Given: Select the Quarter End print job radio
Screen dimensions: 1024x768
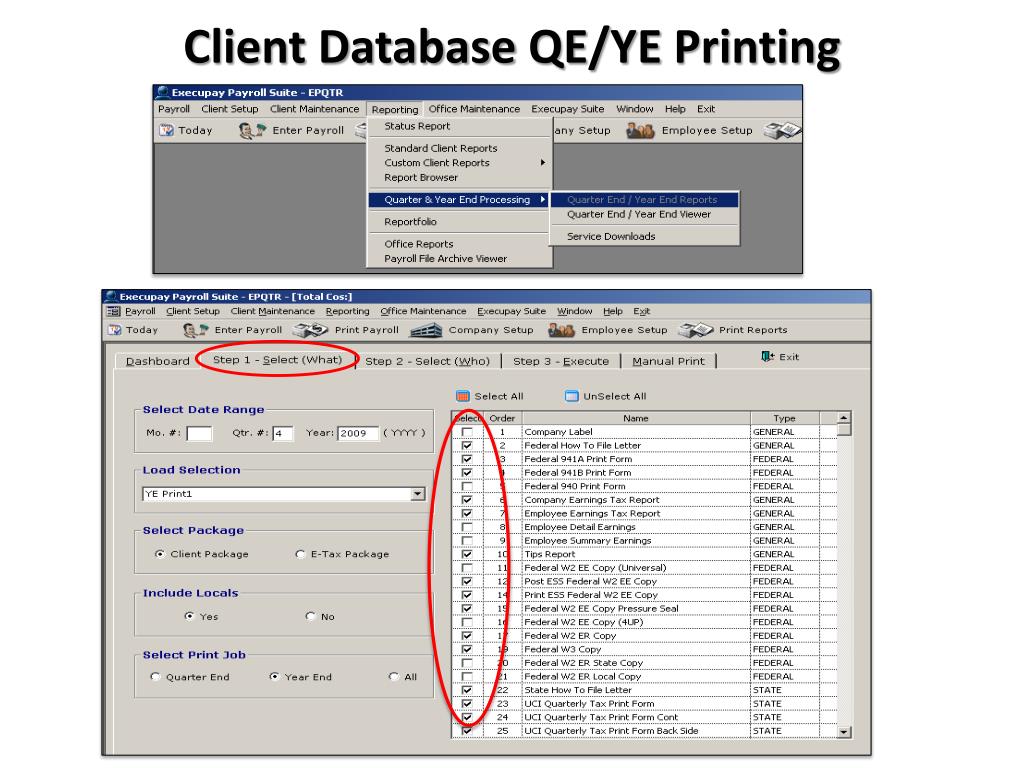Looking at the screenshot, I should pyautogui.click(x=155, y=677).
